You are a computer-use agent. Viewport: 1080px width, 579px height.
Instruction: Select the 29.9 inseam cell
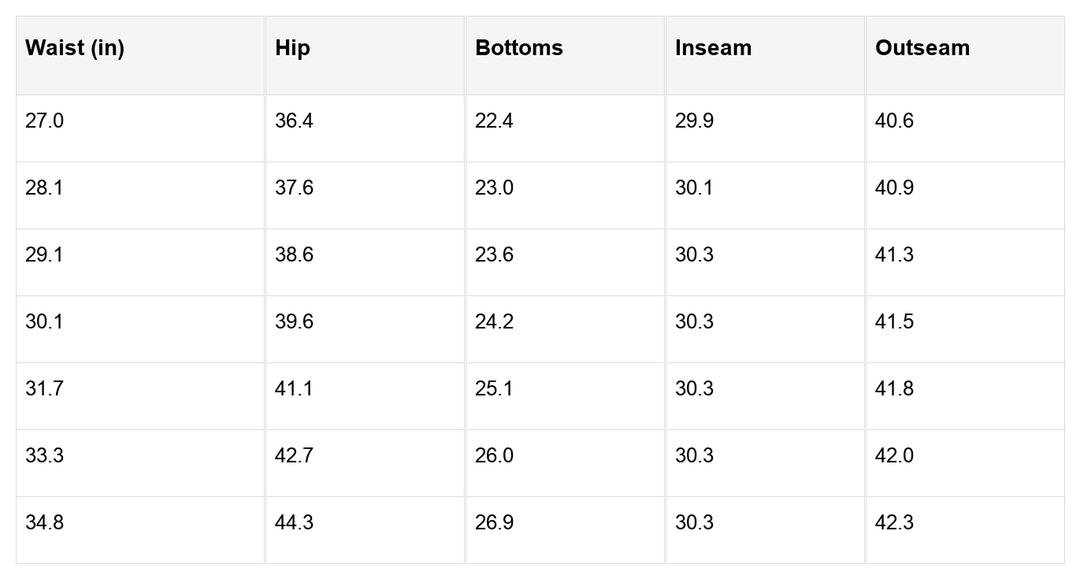click(x=694, y=121)
